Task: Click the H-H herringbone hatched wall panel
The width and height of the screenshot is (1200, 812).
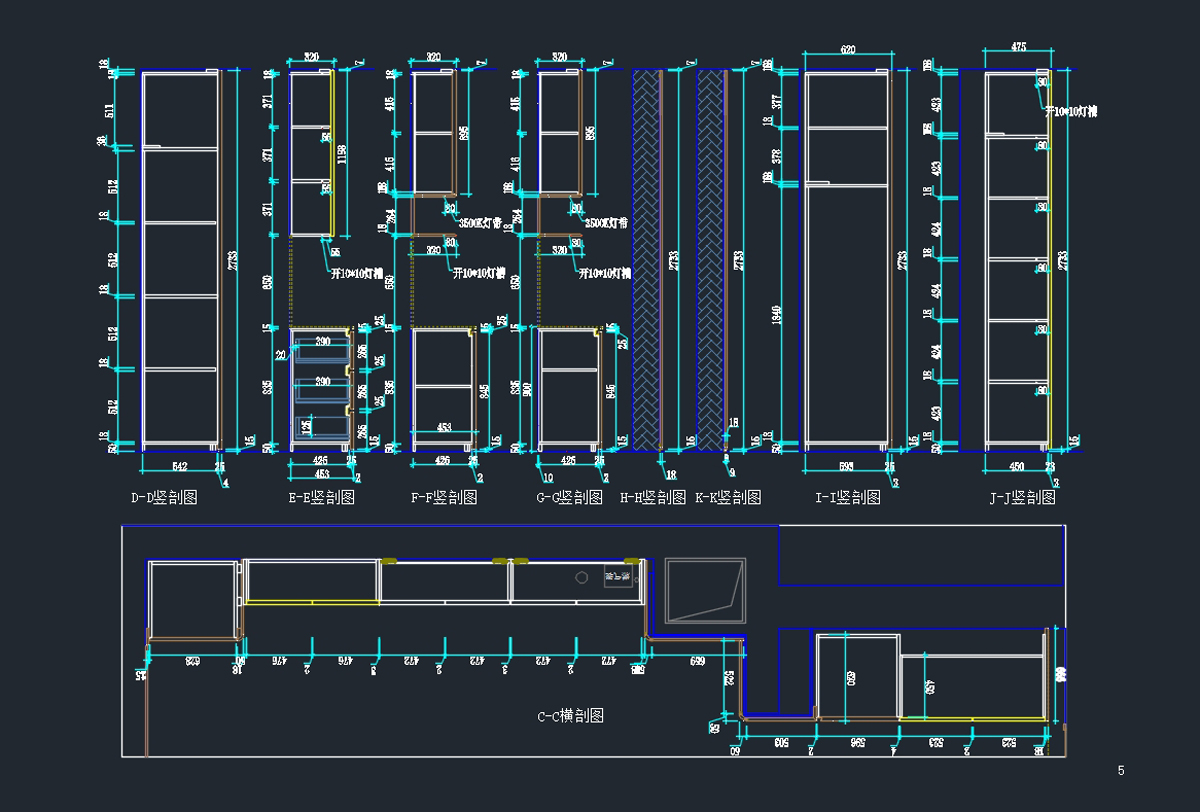Action: pyautogui.click(x=646, y=260)
